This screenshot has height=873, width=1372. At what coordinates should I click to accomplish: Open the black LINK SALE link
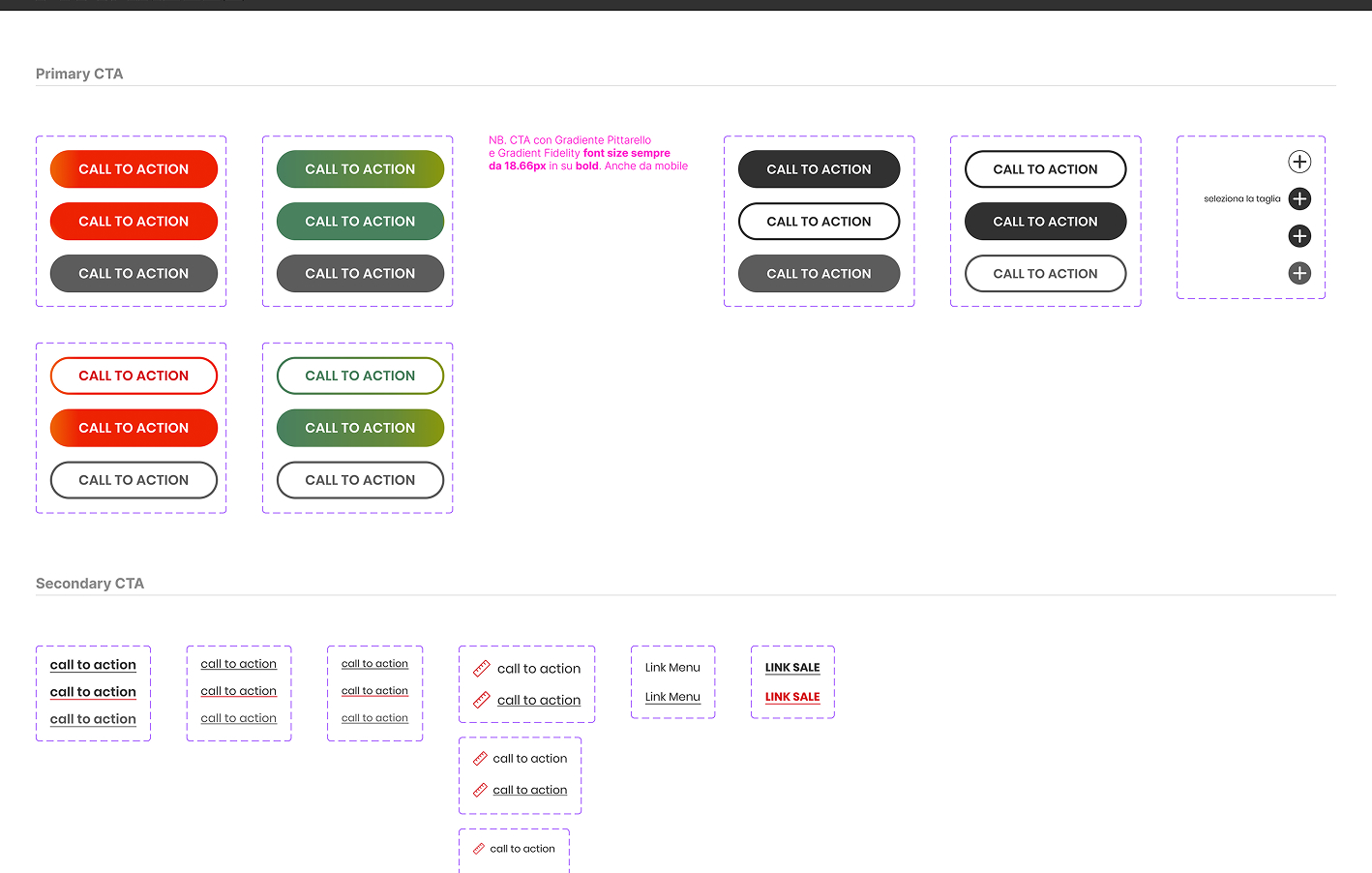791,668
